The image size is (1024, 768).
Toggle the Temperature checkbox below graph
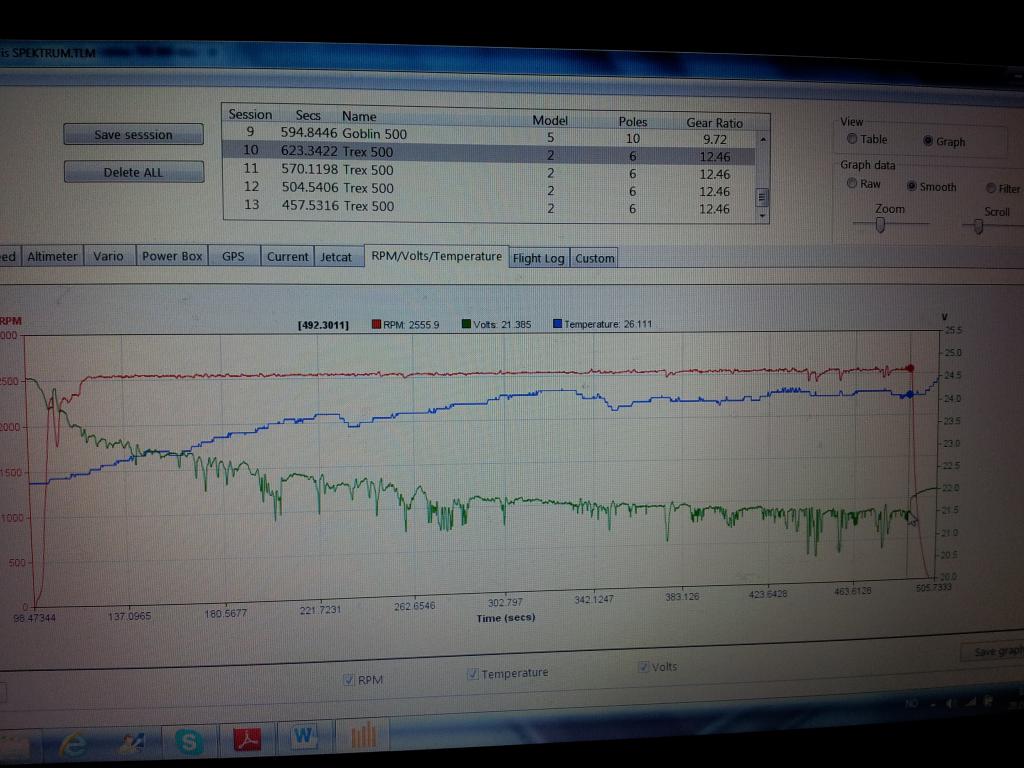click(x=472, y=674)
